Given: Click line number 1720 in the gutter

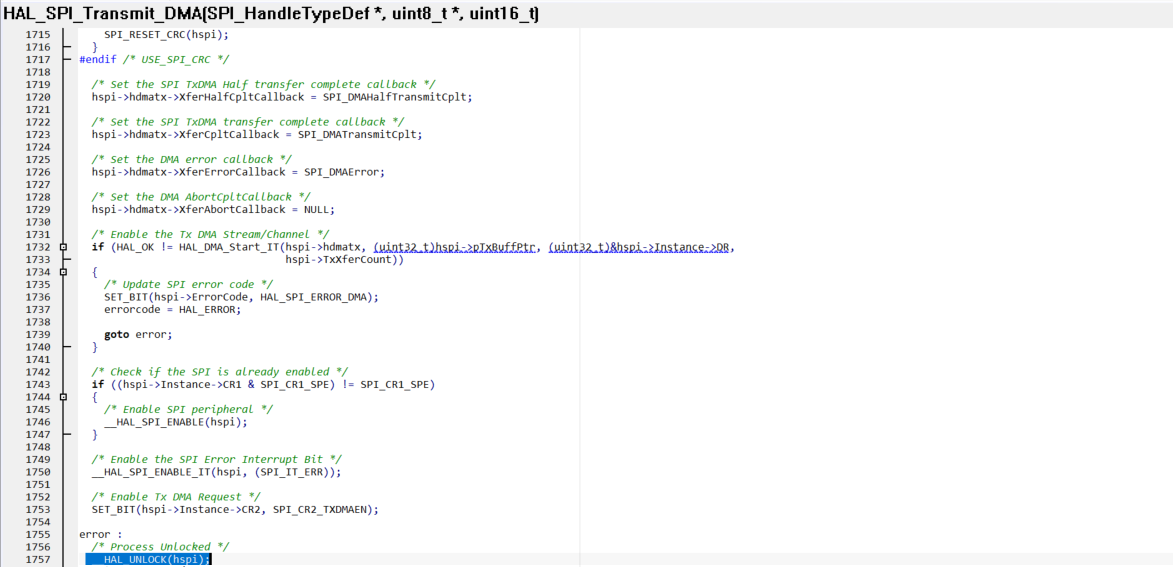Looking at the screenshot, I should point(39,97).
